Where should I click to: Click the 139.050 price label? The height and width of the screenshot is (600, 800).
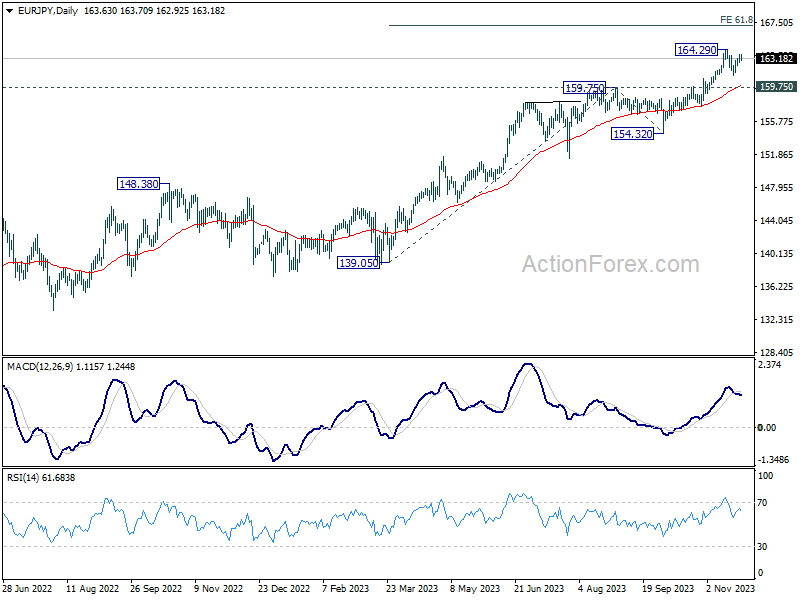click(359, 263)
